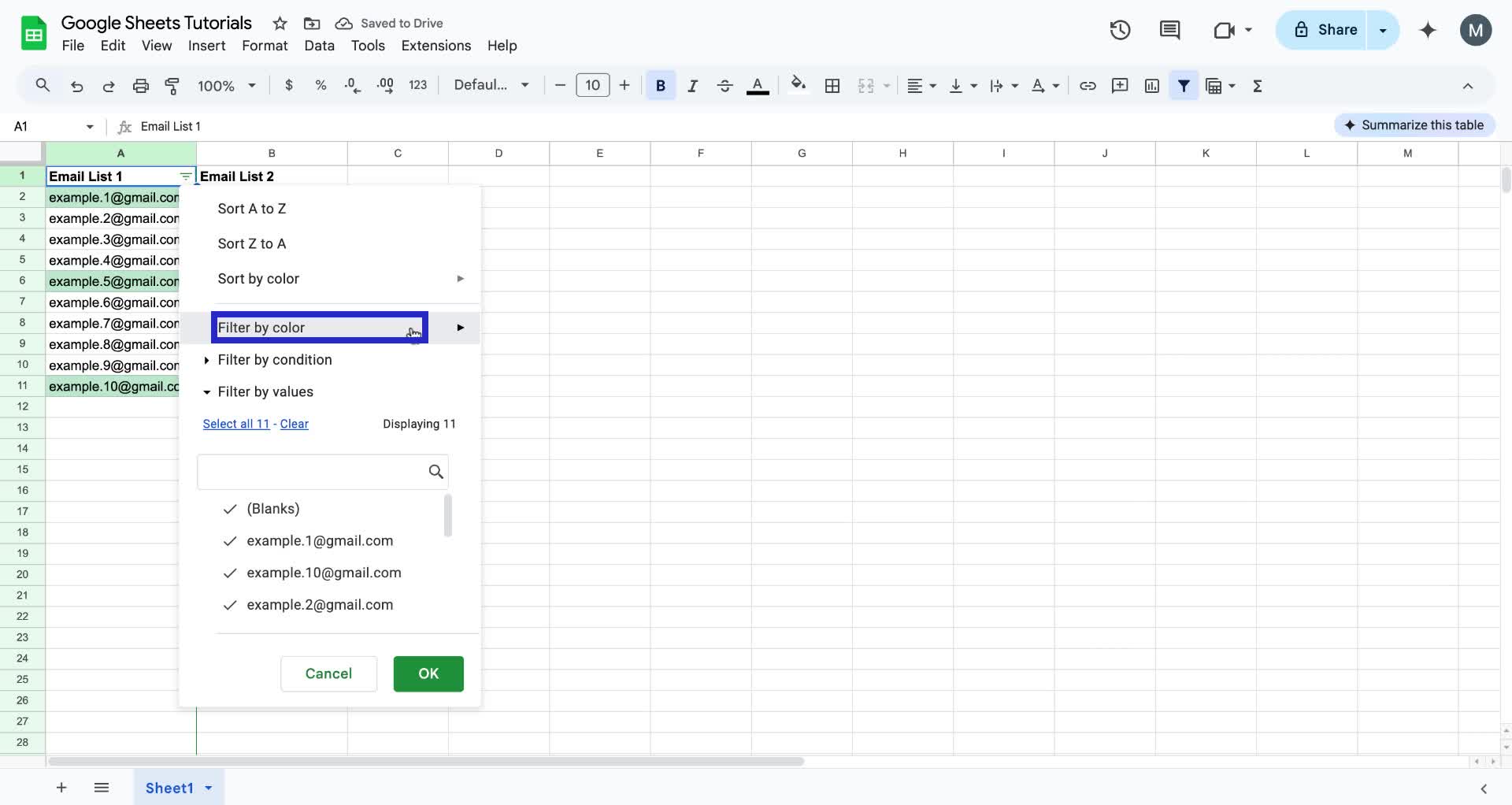Insert a link using the toolbar icon
This screenshot has height=805, width=1512.
1088,85
